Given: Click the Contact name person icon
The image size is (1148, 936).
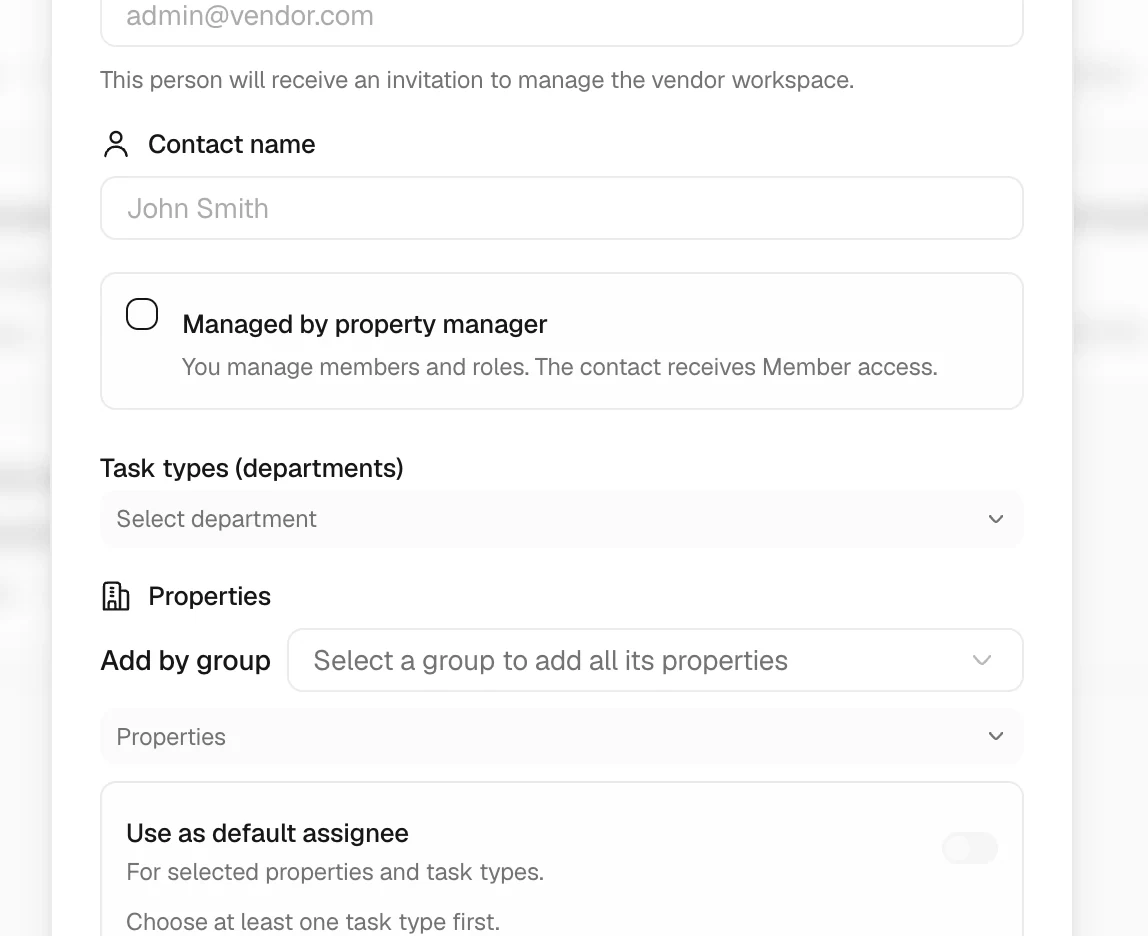Looking at the screenshot, I should click(x=116, y=144).
